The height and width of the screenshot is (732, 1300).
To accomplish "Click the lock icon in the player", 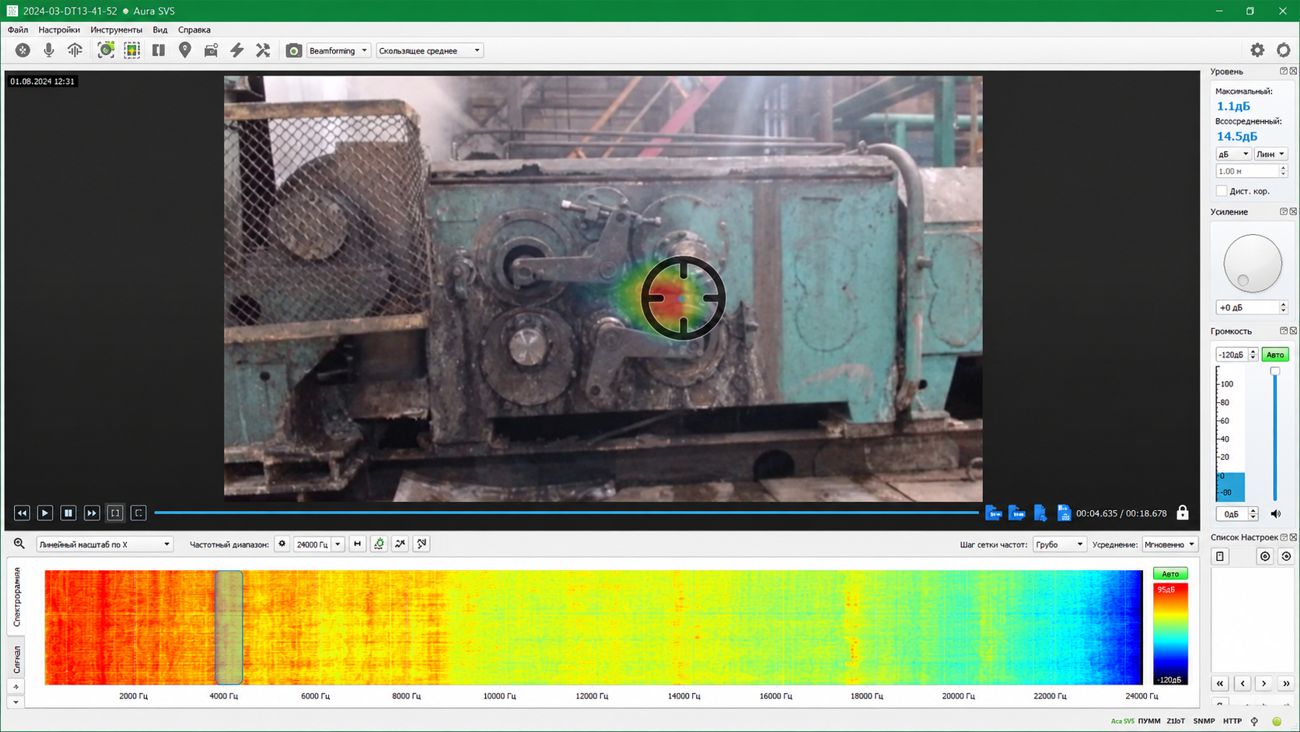I will pyautogui.click(x=1183, y=513).
